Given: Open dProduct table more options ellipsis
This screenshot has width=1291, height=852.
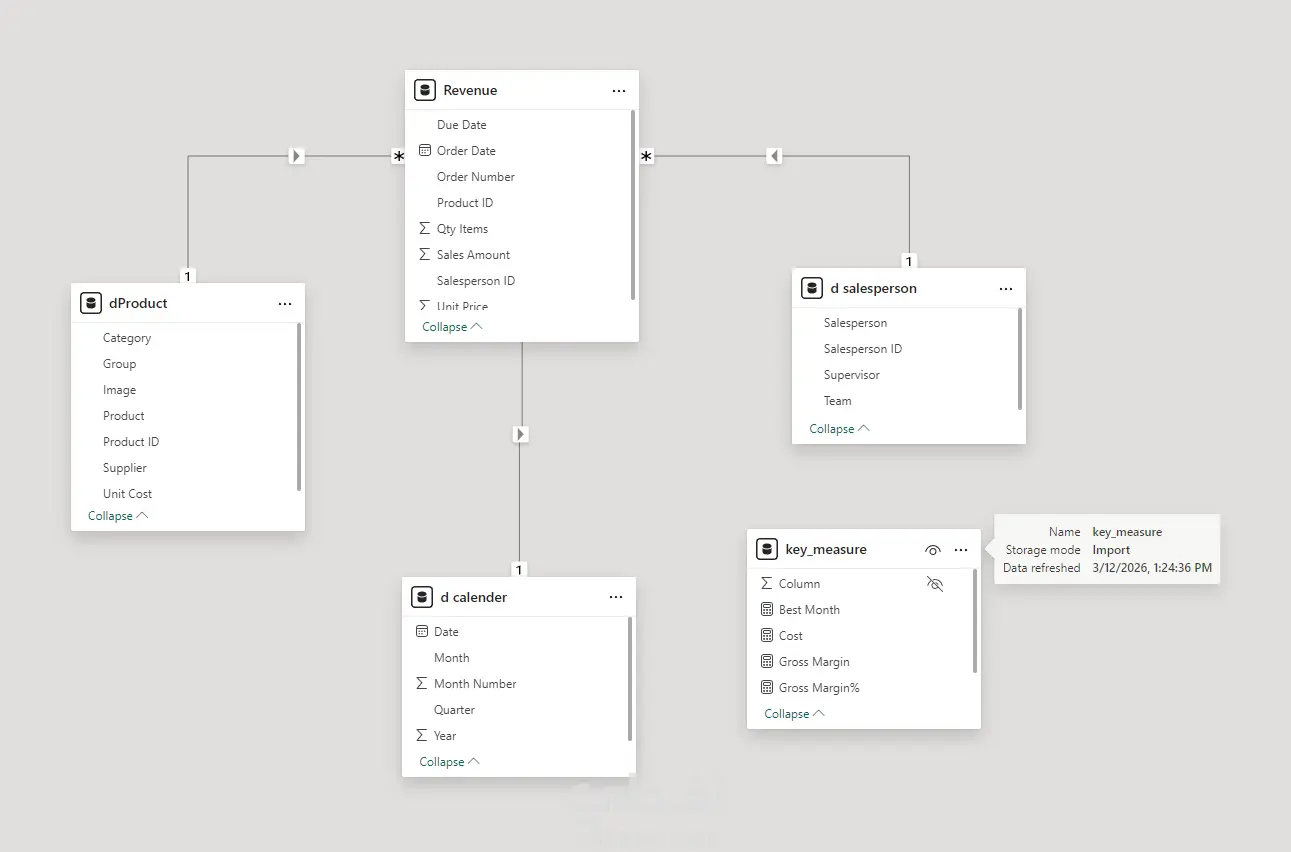Looking at the screenshot, I should pyautogui.click(x=285, y=304).
